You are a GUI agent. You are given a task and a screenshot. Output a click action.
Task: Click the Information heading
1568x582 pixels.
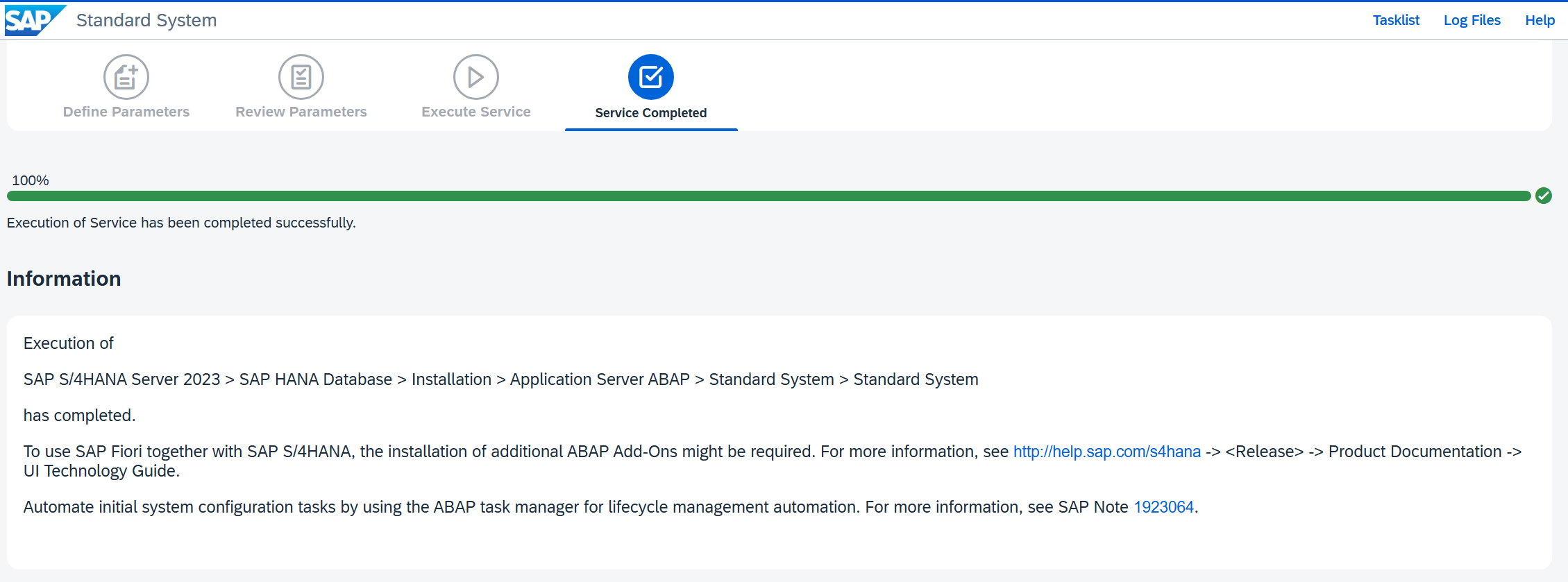[64, 279]
